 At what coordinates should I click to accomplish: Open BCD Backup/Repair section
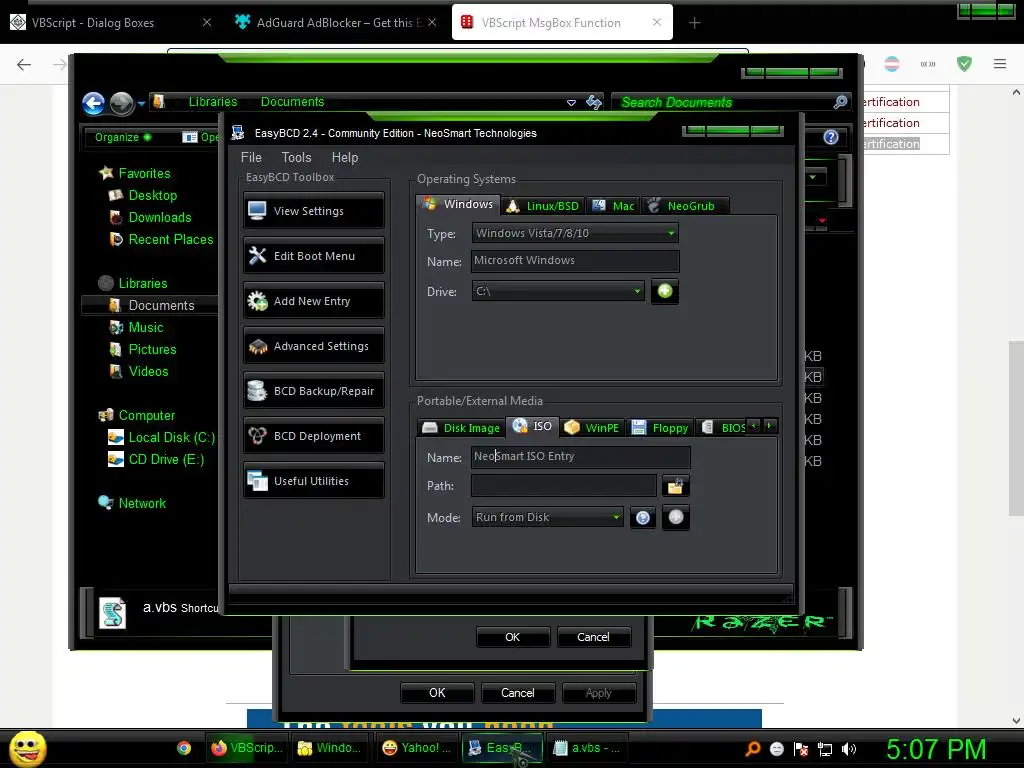tap(313, 391)
